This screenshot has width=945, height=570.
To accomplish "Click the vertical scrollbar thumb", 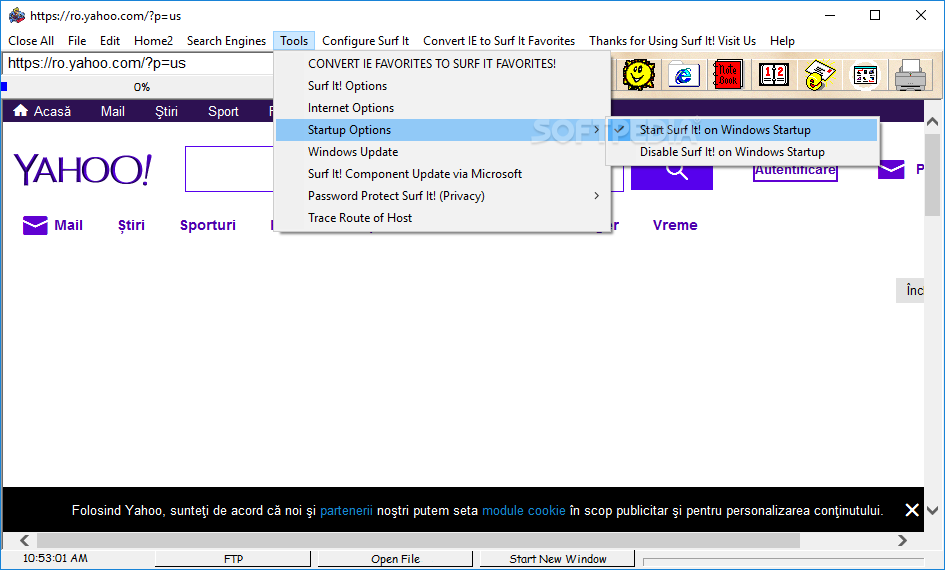I will click(932, 175).
